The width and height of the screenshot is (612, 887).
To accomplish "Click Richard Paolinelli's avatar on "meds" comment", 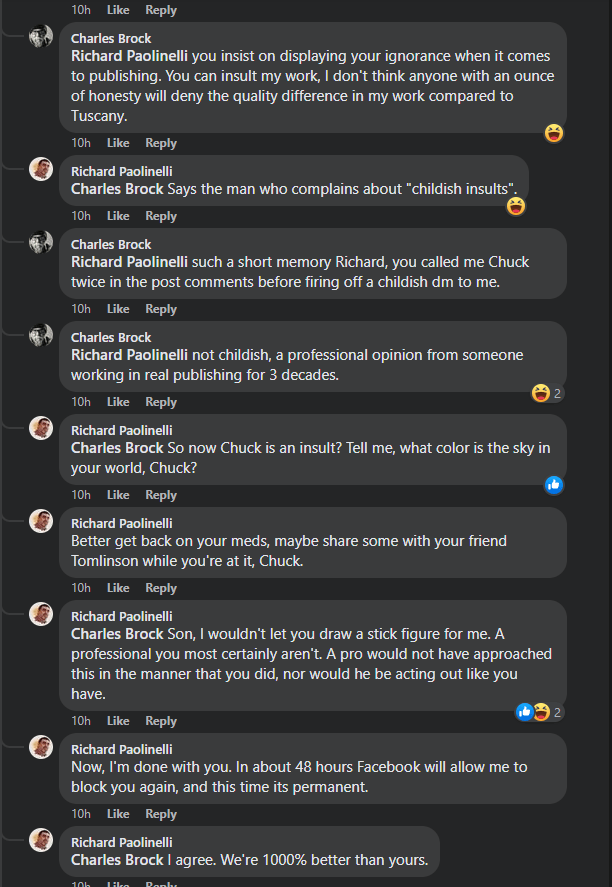I will (x=41, y=521).
